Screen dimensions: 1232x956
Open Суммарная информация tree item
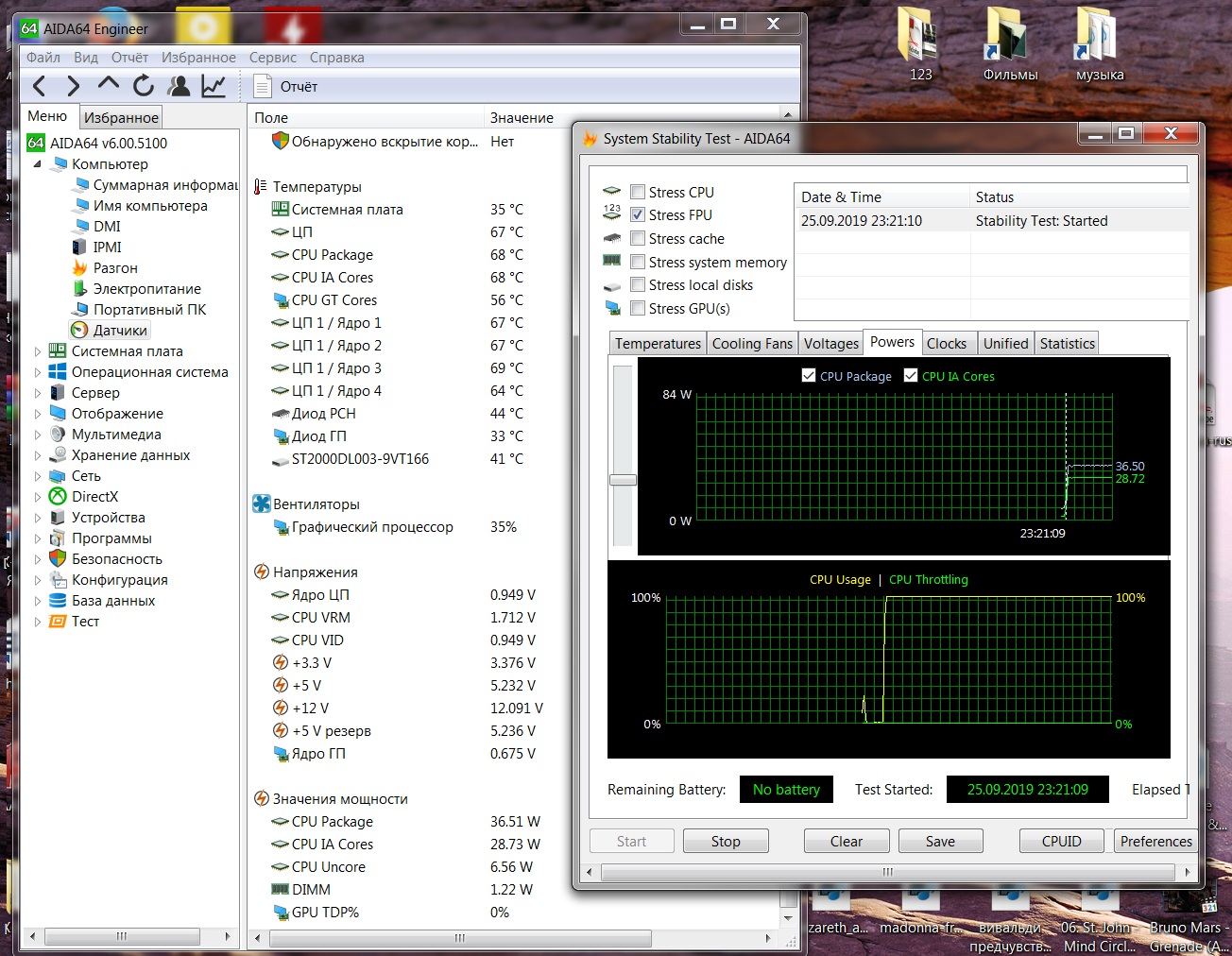[x=165, y=185]
